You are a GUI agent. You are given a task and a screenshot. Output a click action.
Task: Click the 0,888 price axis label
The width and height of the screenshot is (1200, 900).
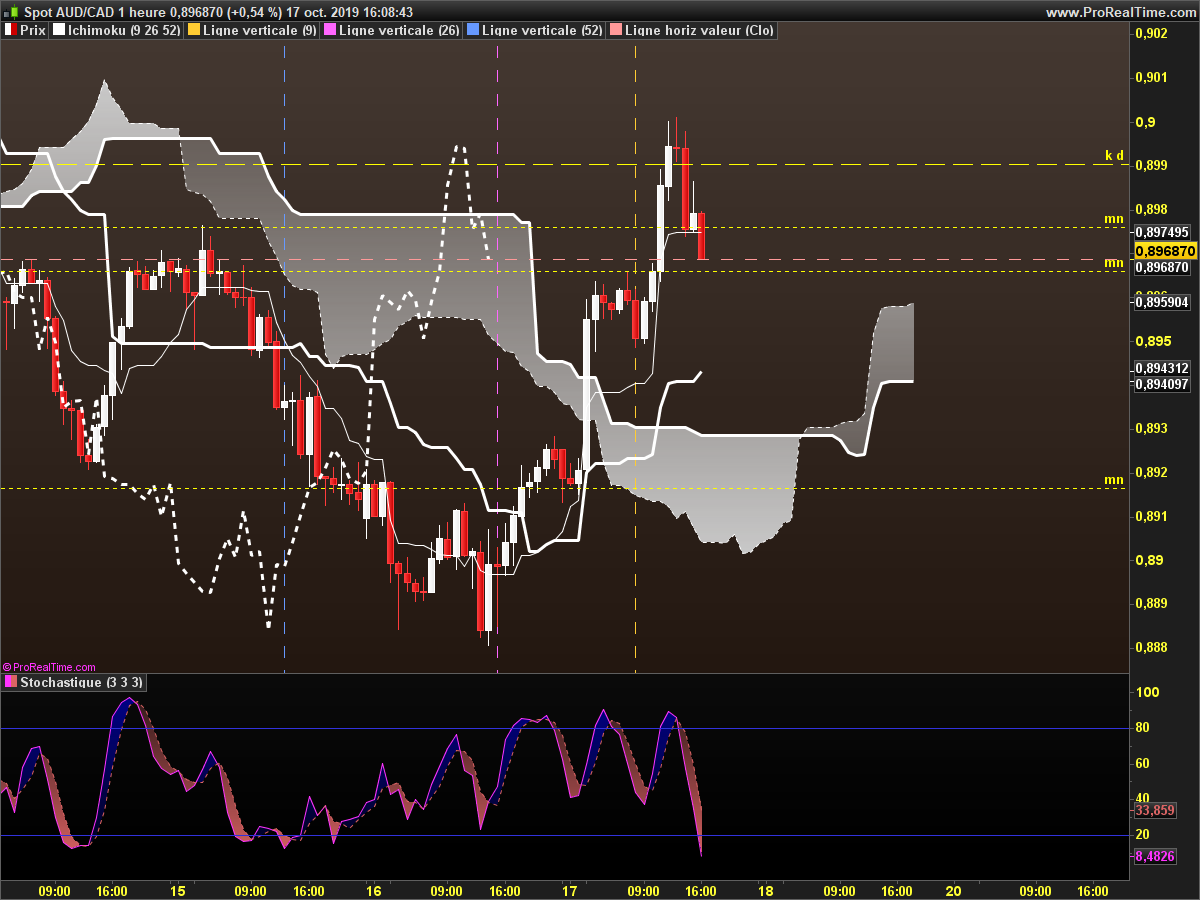[x=1152, y=648]
